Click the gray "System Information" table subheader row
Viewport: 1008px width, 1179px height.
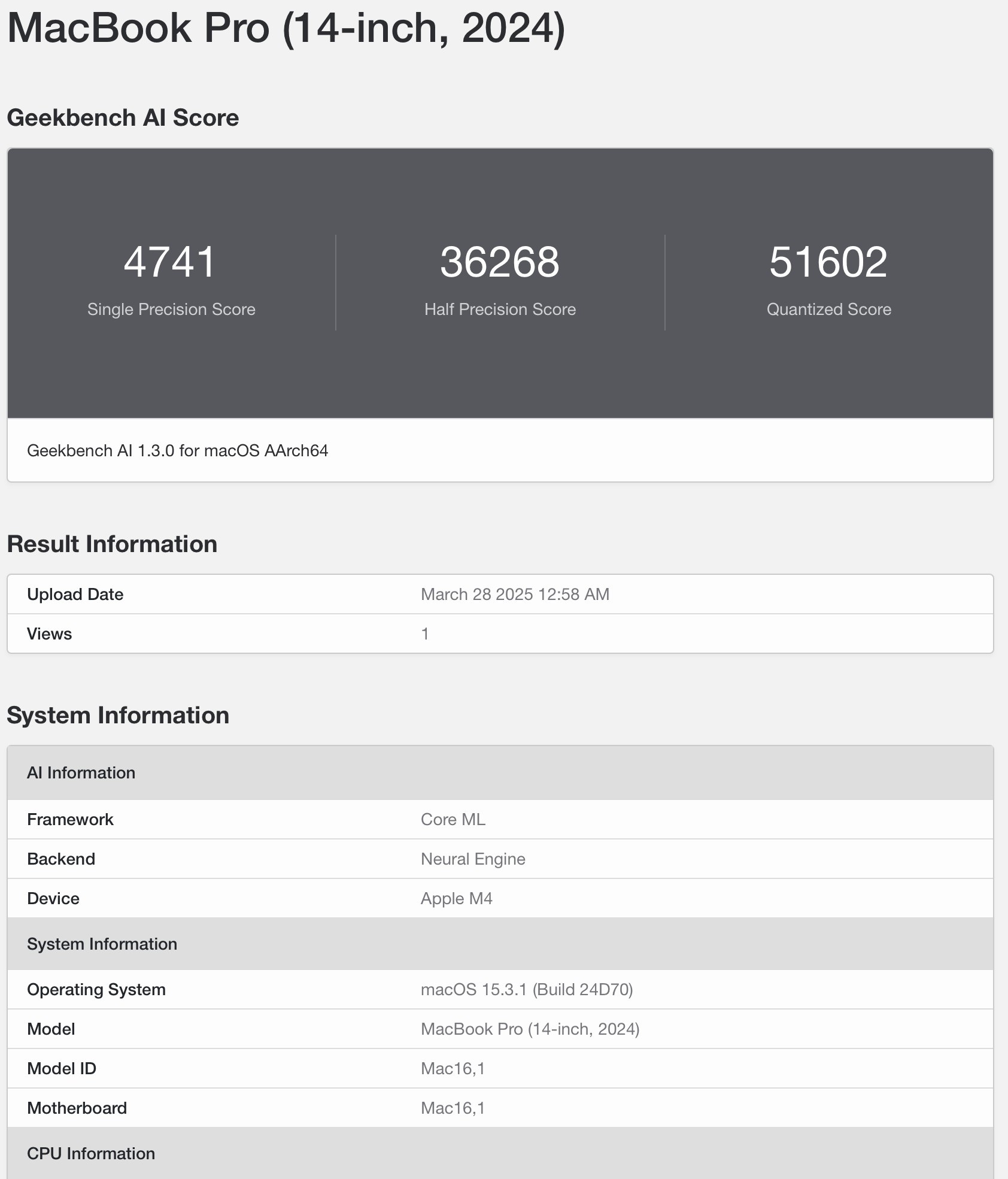tap(500, 944)
